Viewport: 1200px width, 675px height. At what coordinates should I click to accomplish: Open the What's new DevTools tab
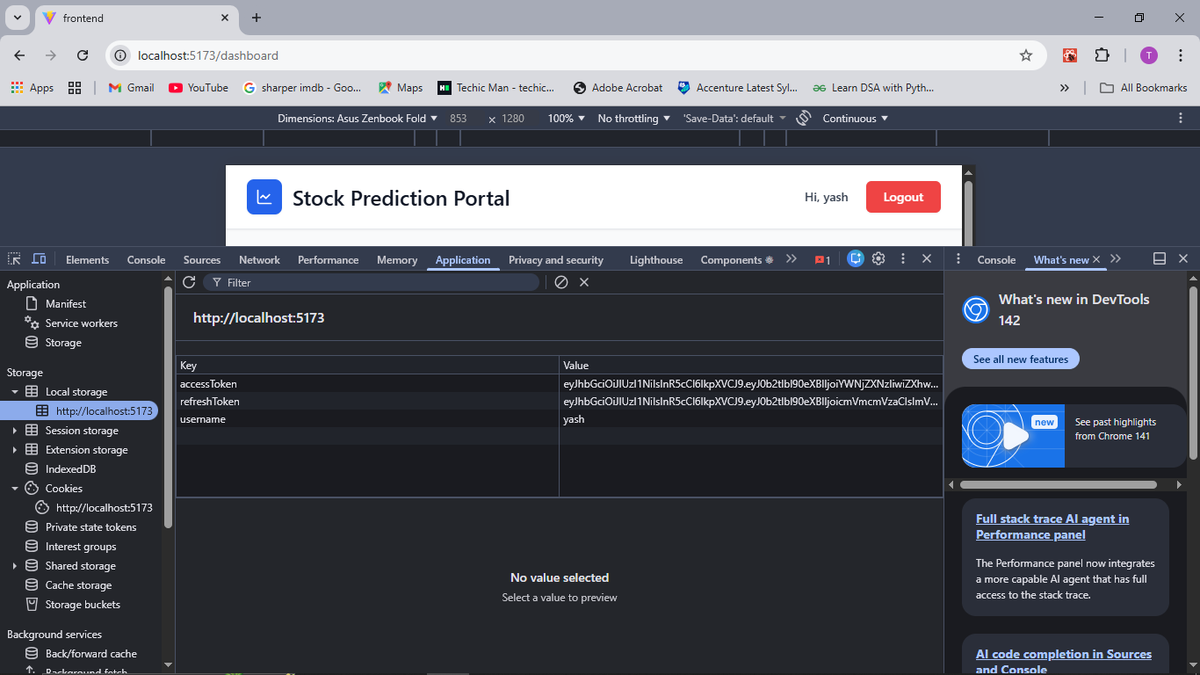tap(1059, 259)
